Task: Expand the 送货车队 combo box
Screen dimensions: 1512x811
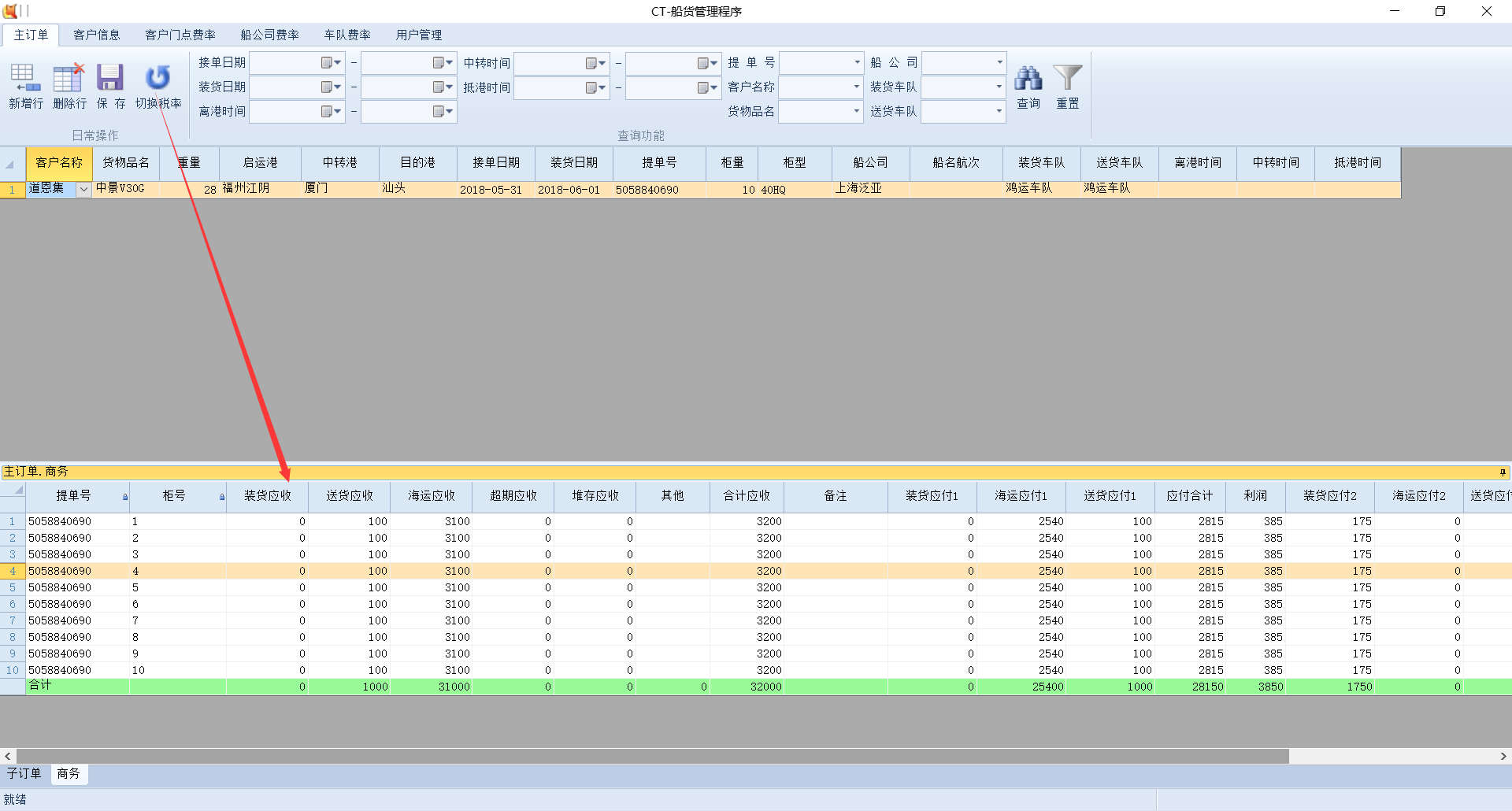Action: pos(999,111)
